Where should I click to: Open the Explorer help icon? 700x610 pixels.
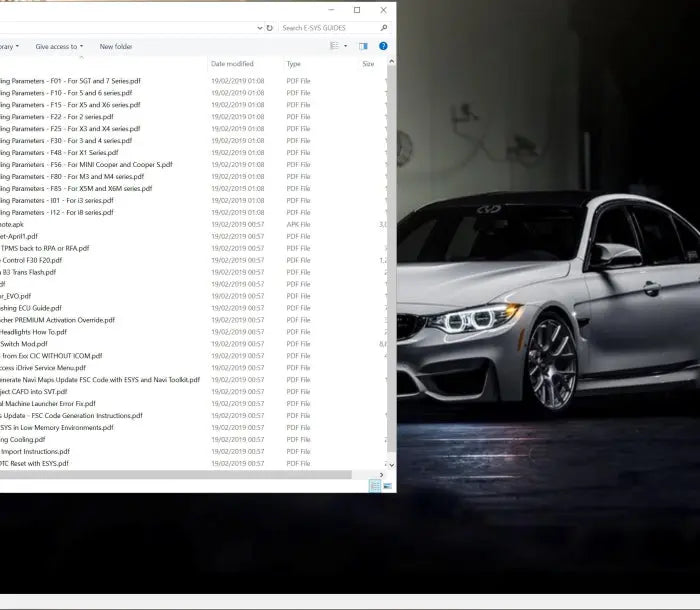383,46
